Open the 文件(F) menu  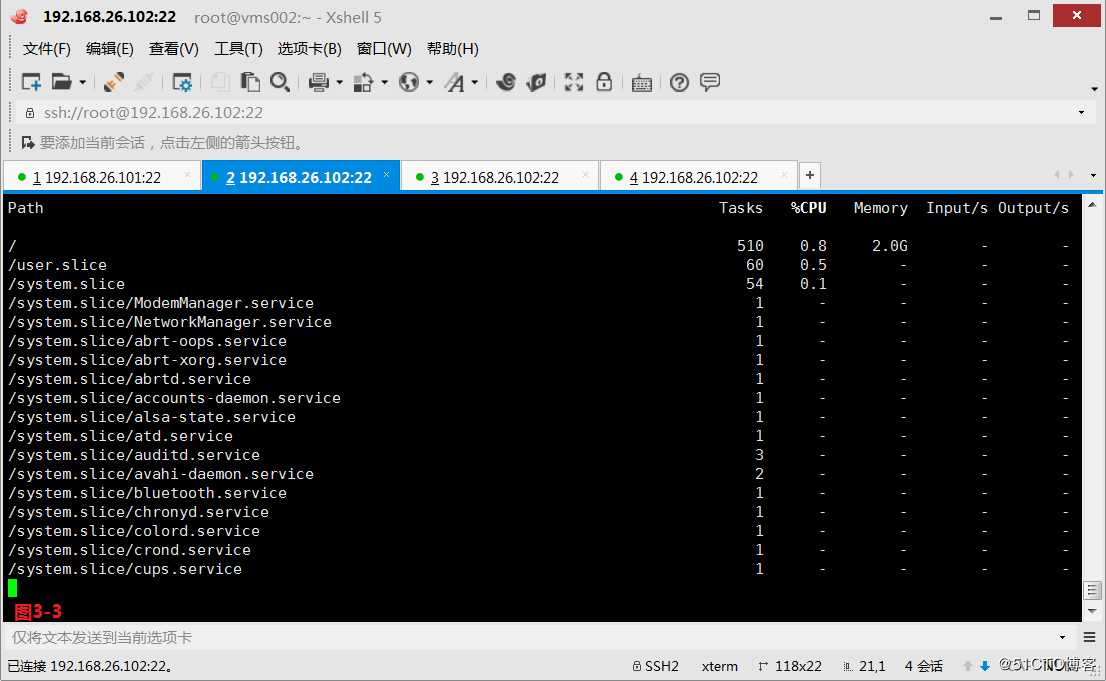tap(47, 49)
